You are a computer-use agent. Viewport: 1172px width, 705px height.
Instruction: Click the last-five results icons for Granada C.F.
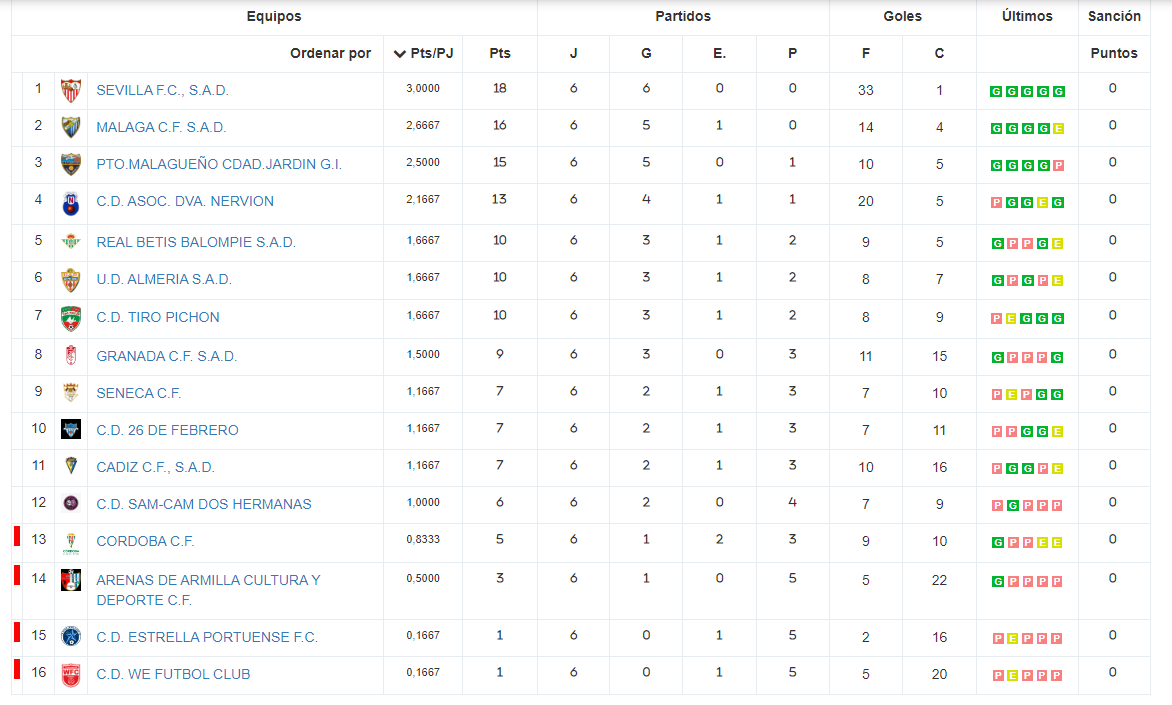click(x=1027, y=357)
